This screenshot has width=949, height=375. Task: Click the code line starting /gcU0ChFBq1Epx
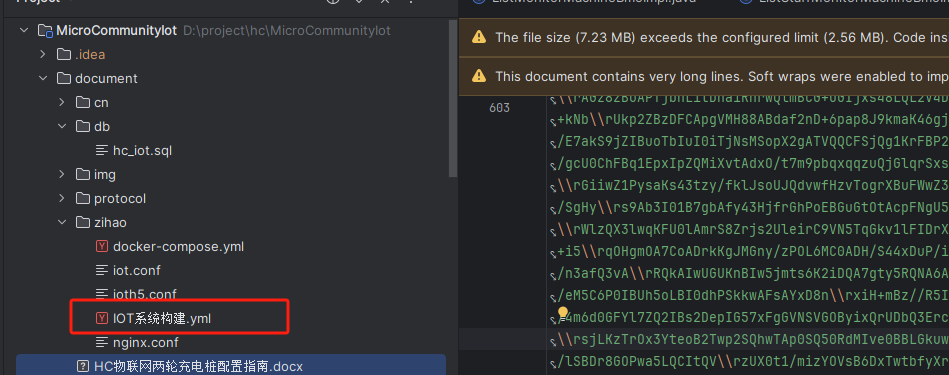[753, 164]
